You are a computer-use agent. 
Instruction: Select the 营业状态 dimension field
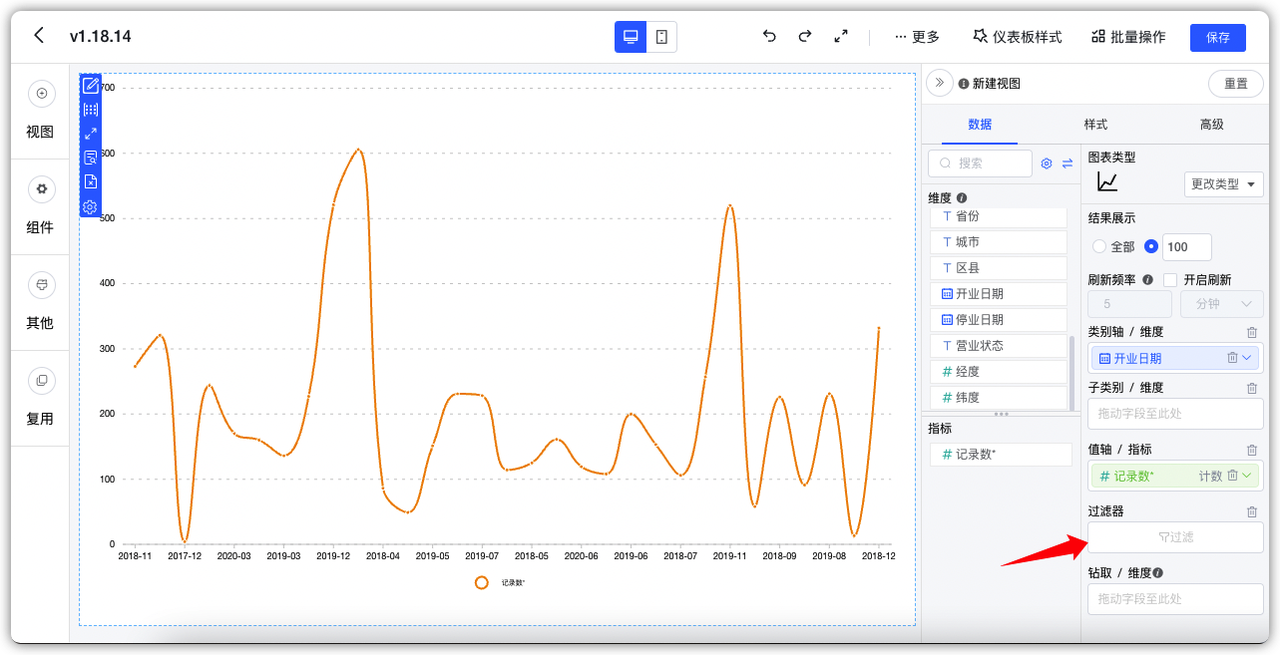coord(999,346)
